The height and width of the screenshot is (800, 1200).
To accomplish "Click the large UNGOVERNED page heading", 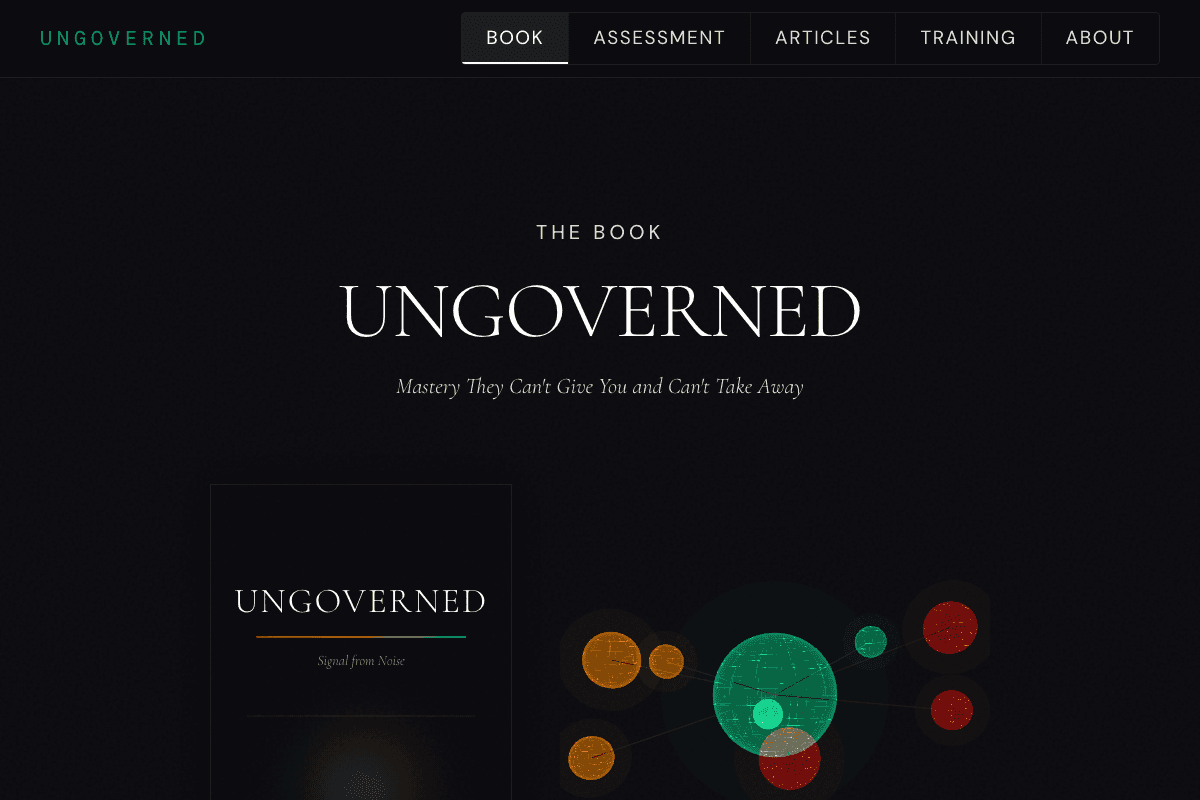I will coord(599,313).
